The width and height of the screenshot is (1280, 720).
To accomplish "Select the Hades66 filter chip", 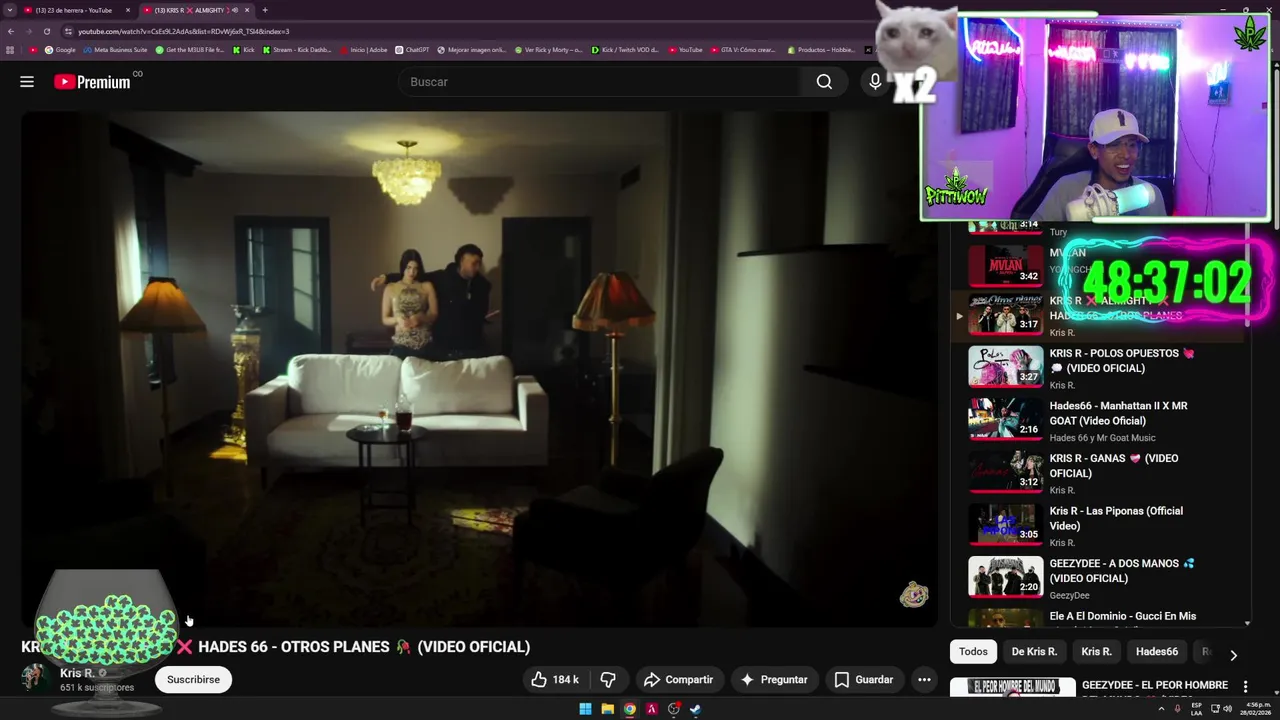I will pos(1157,652).
